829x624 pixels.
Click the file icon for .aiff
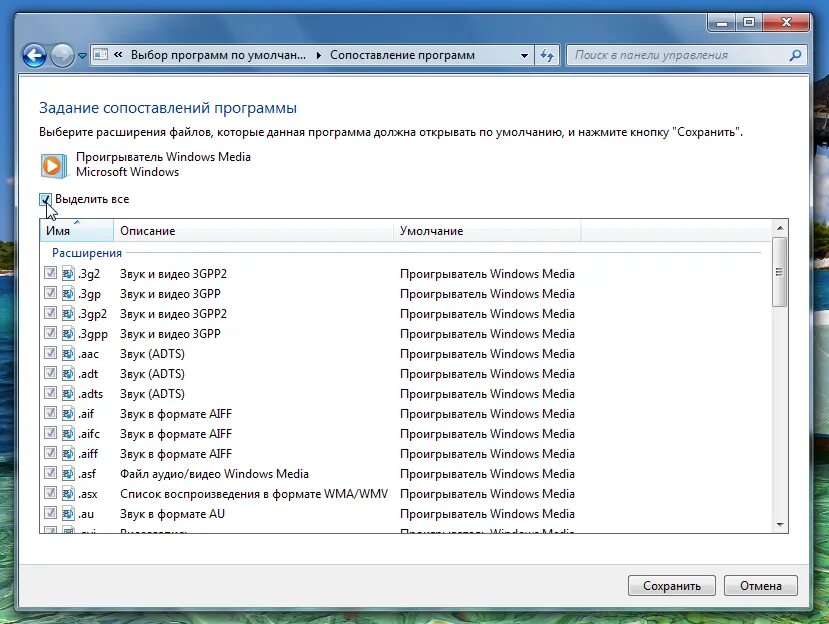[68, 454]
